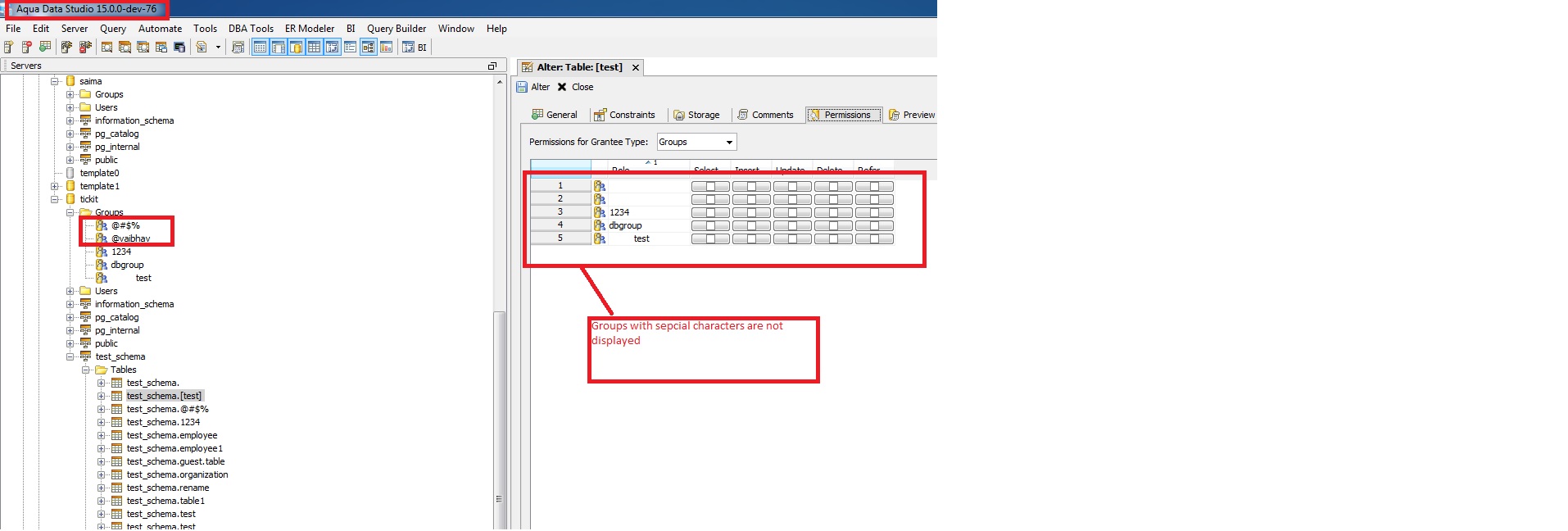The image size is (1568, 531).
Task: Select test_schema.rename in the tree
Action: click(x=168, y=488)
